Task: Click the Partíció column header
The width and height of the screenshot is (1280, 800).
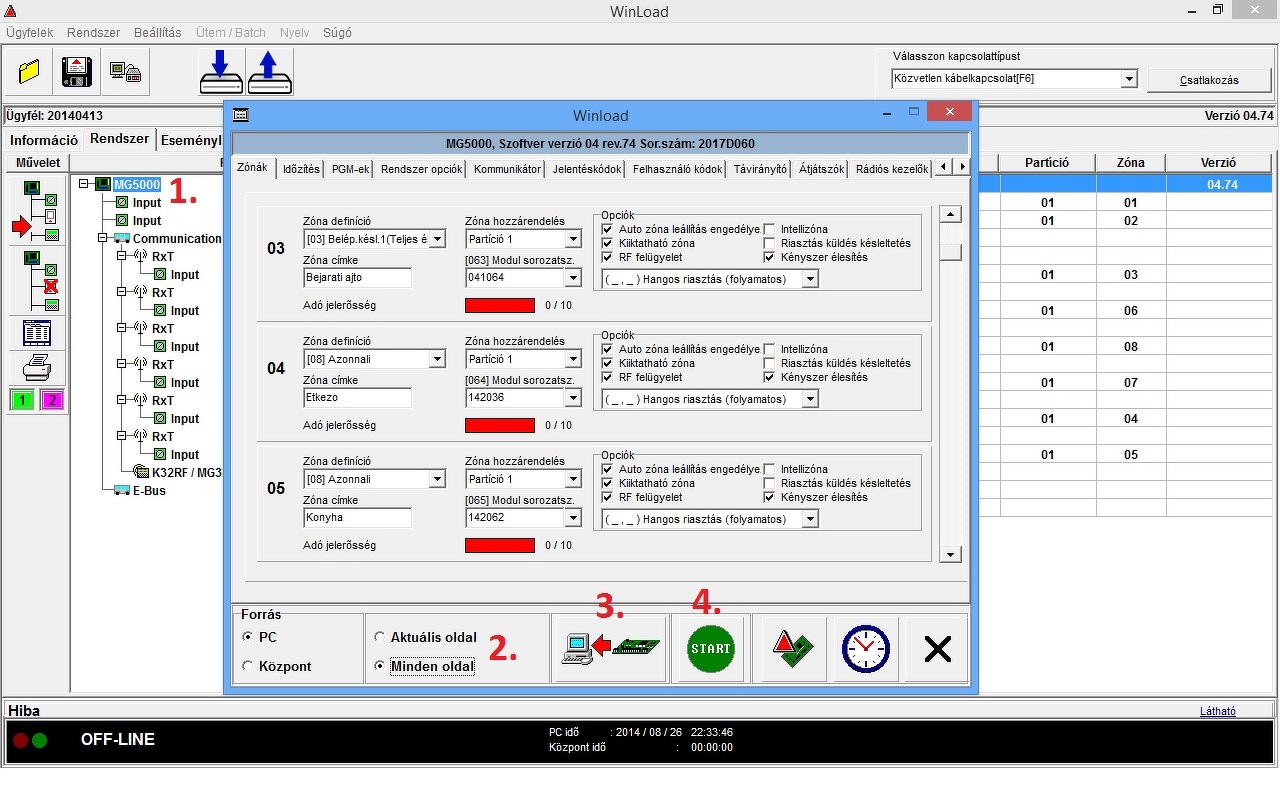Action: click(1047, 163)
